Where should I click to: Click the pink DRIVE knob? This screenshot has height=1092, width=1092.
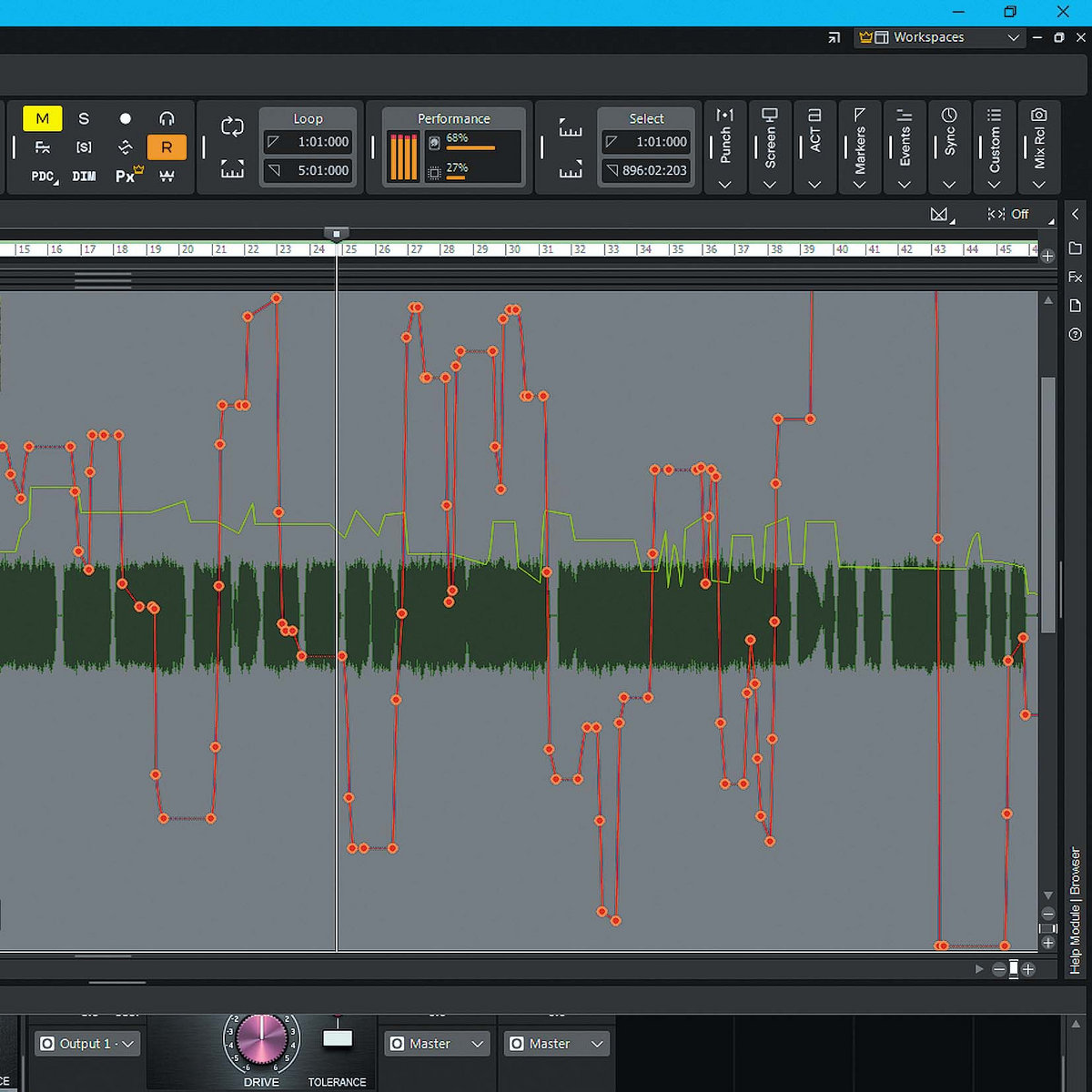pyautogui.click(x=261, y=1040)
